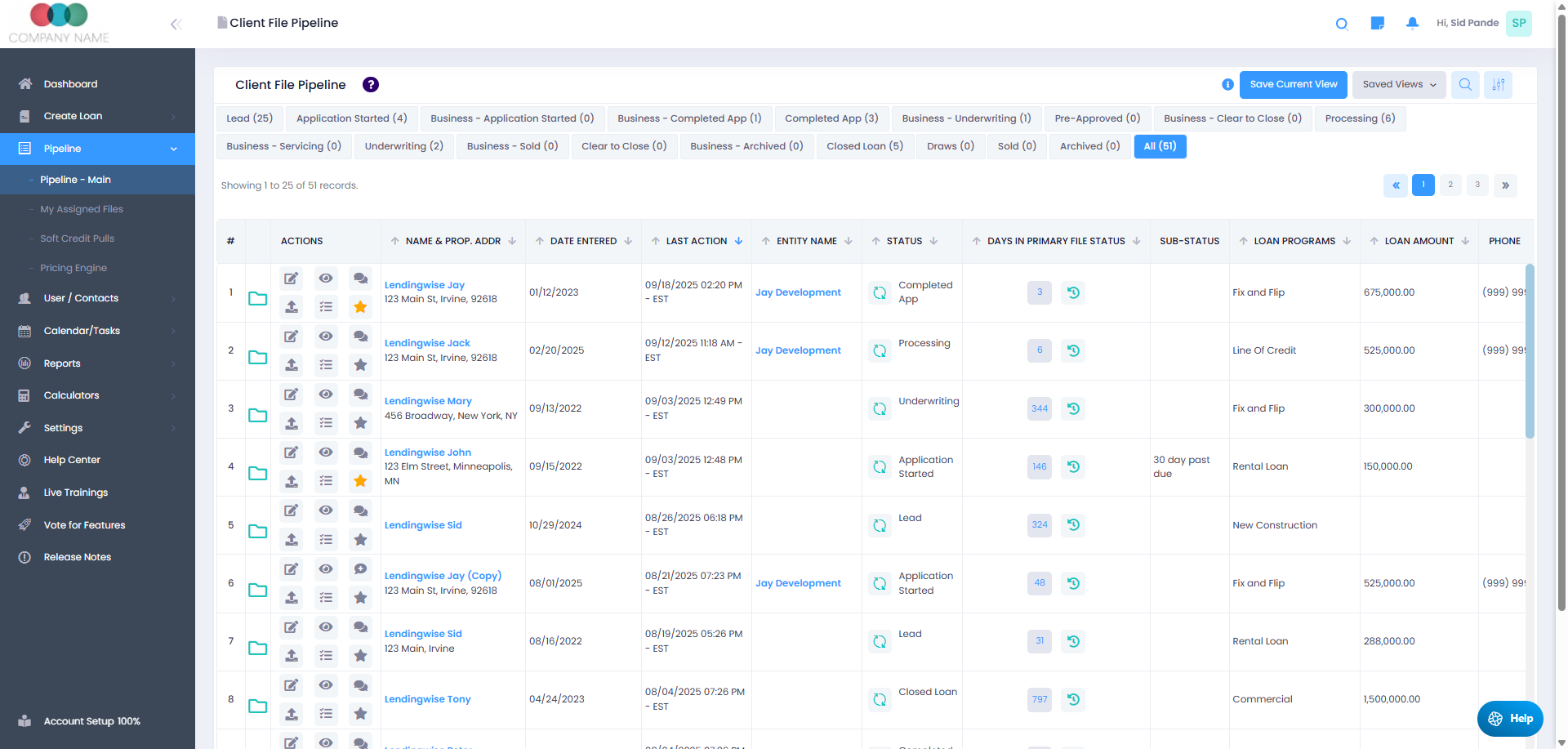Open the Saved Views dropdown

click(1399, 84)
